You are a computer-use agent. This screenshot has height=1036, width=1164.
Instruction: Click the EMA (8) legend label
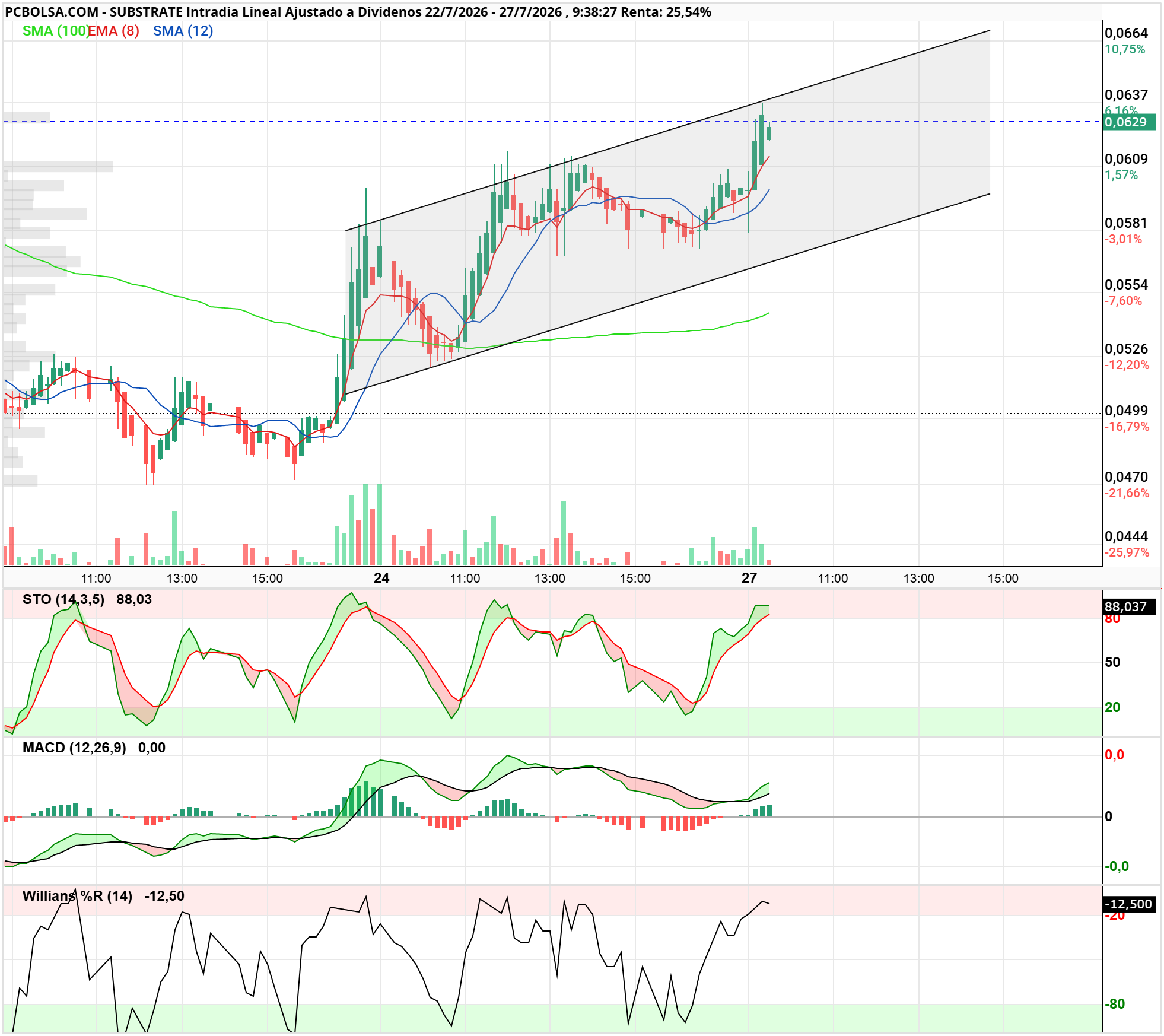pyautogui.click(x=113, y=31)
